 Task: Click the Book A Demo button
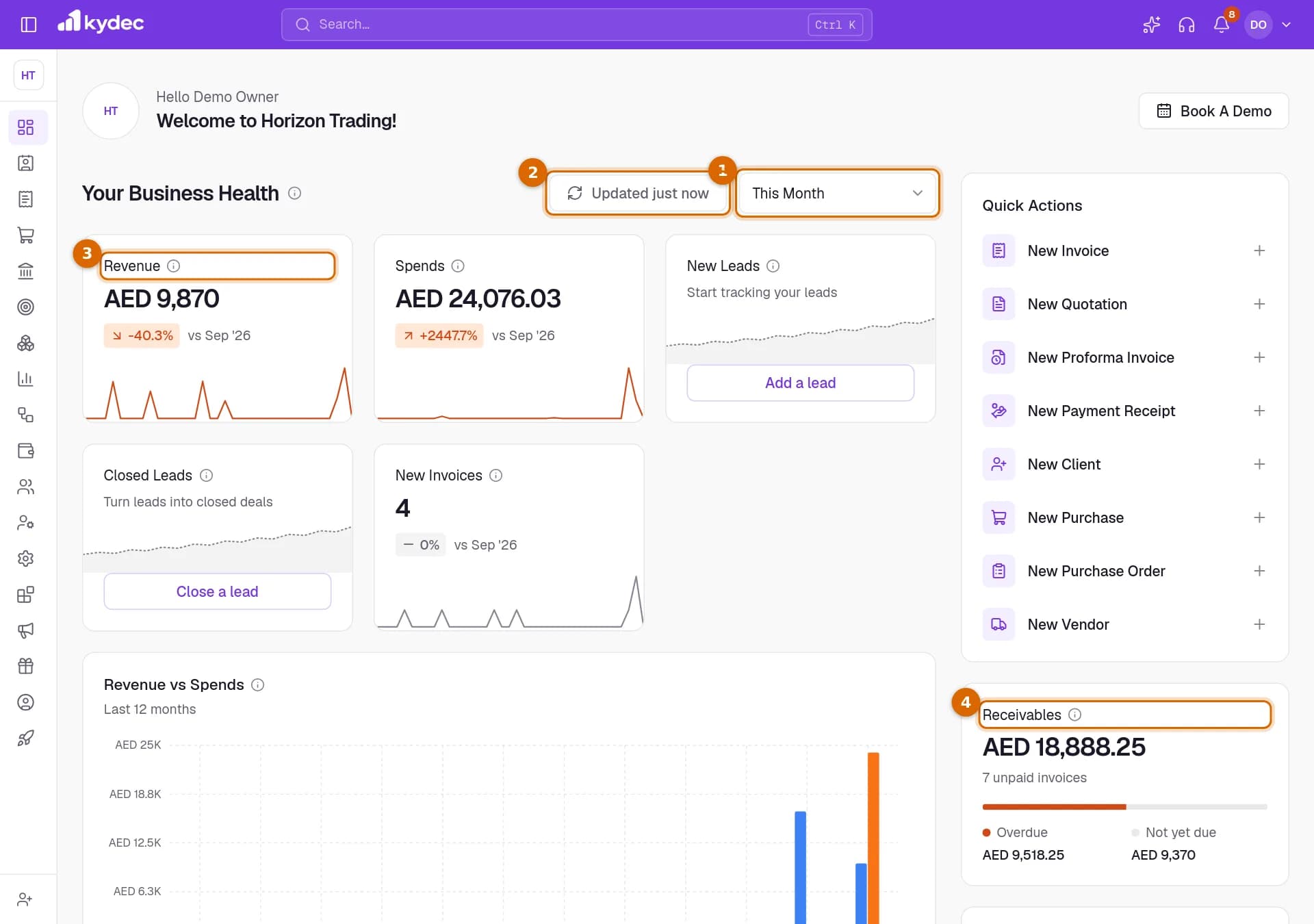(1213, 111)
